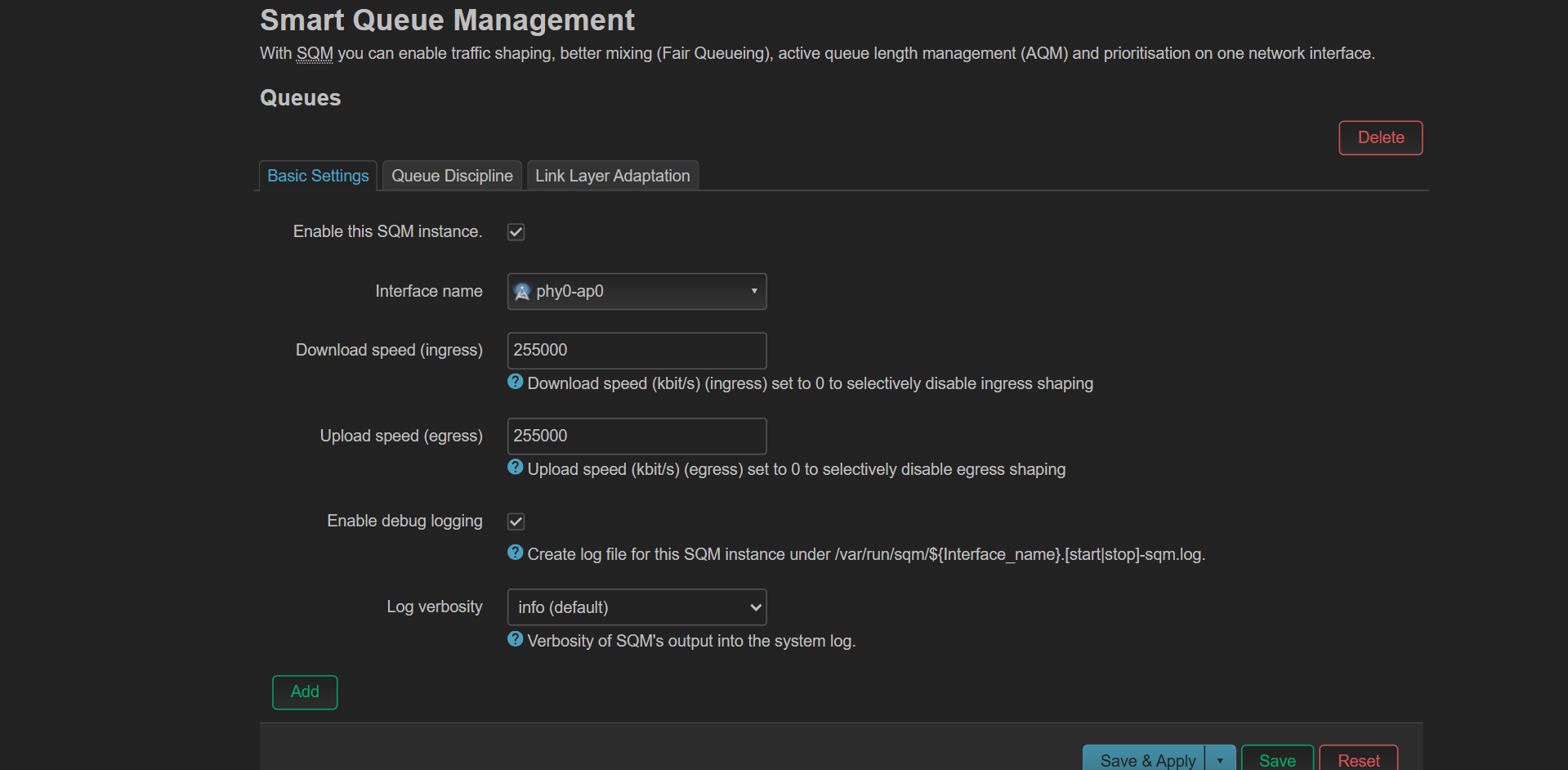Select the Basic Settings tab
Screen dimensions: 1568x770
pos(318,176)
